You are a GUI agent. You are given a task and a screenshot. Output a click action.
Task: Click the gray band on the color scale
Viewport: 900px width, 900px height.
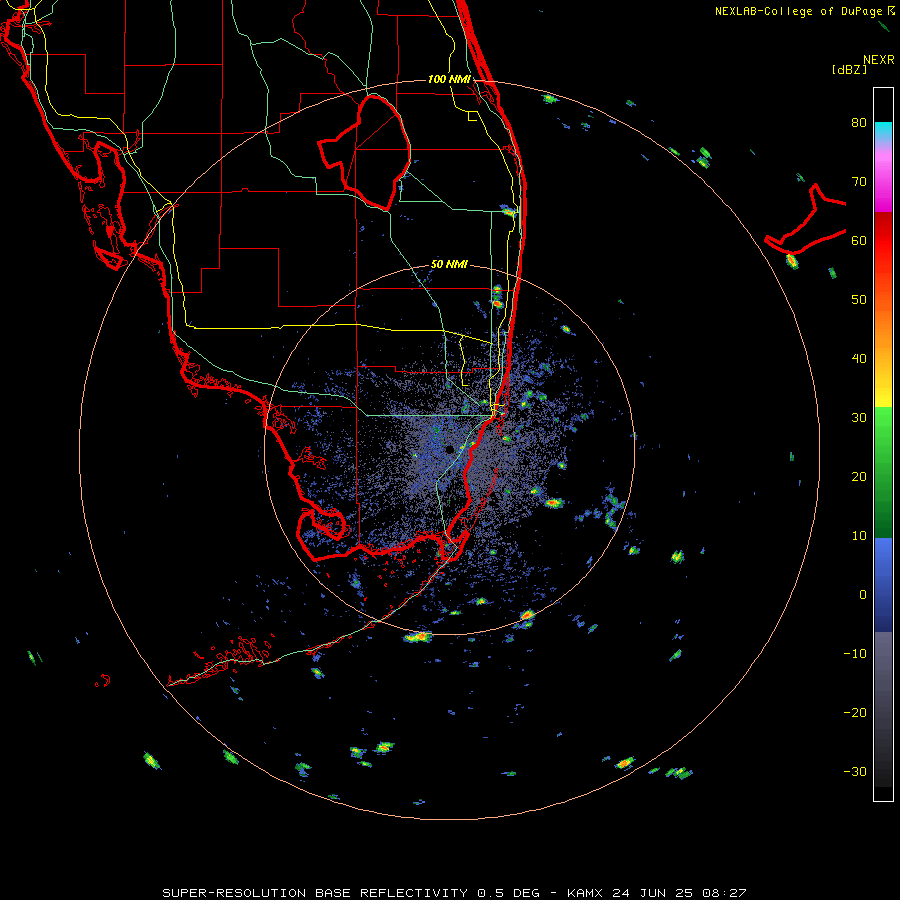point(883,709)
